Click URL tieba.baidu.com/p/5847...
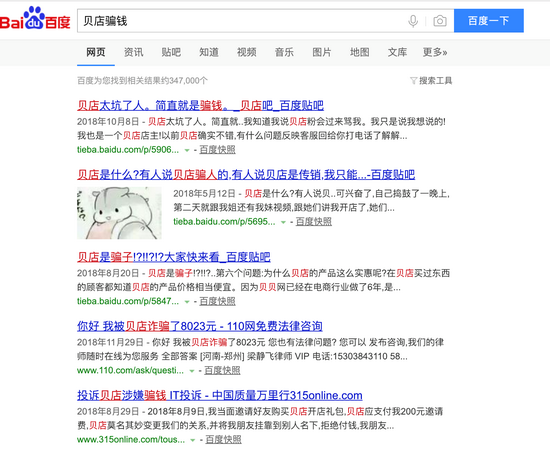This screenshot has height=454, width=550. point(128,301)
